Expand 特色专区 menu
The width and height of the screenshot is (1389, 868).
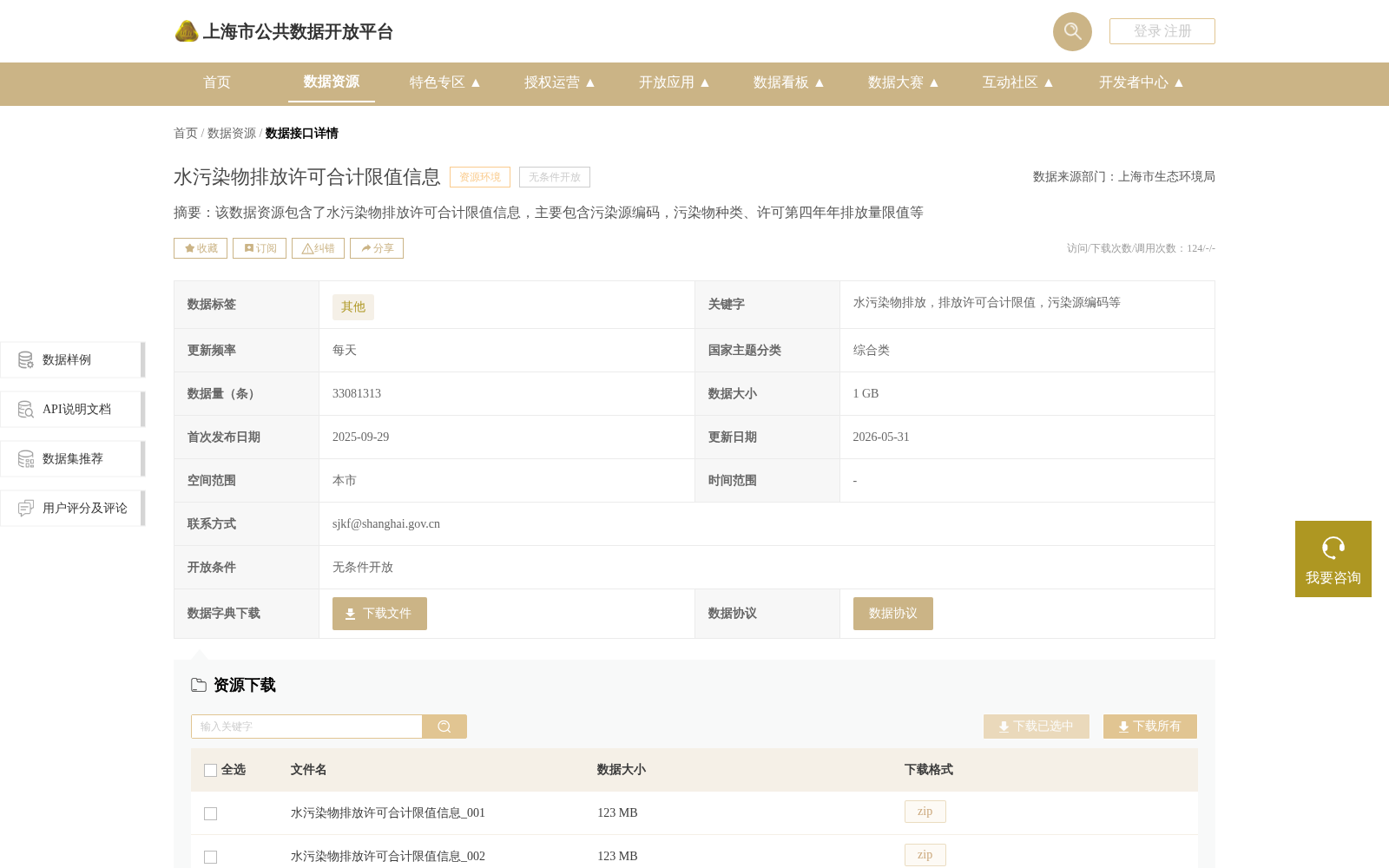pos(445,82)
